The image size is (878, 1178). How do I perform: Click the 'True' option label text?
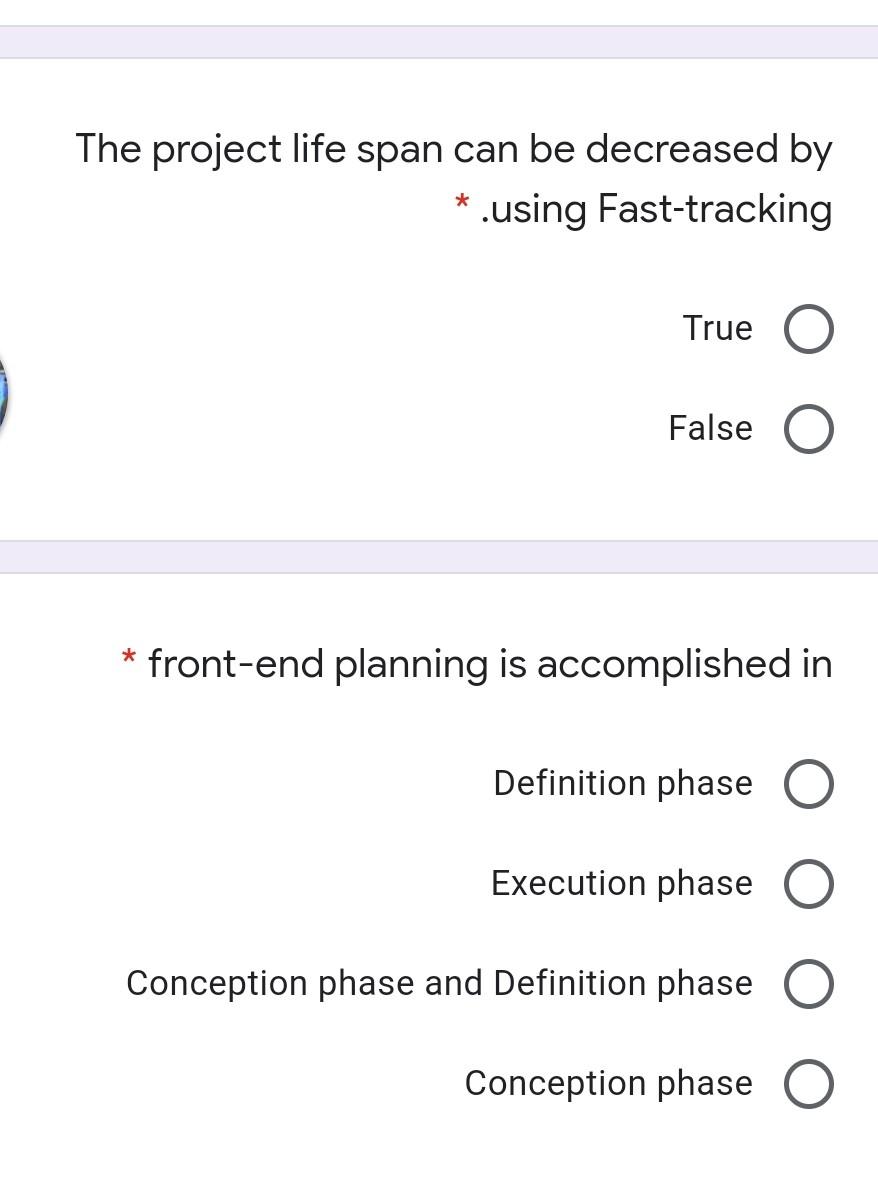717,328
